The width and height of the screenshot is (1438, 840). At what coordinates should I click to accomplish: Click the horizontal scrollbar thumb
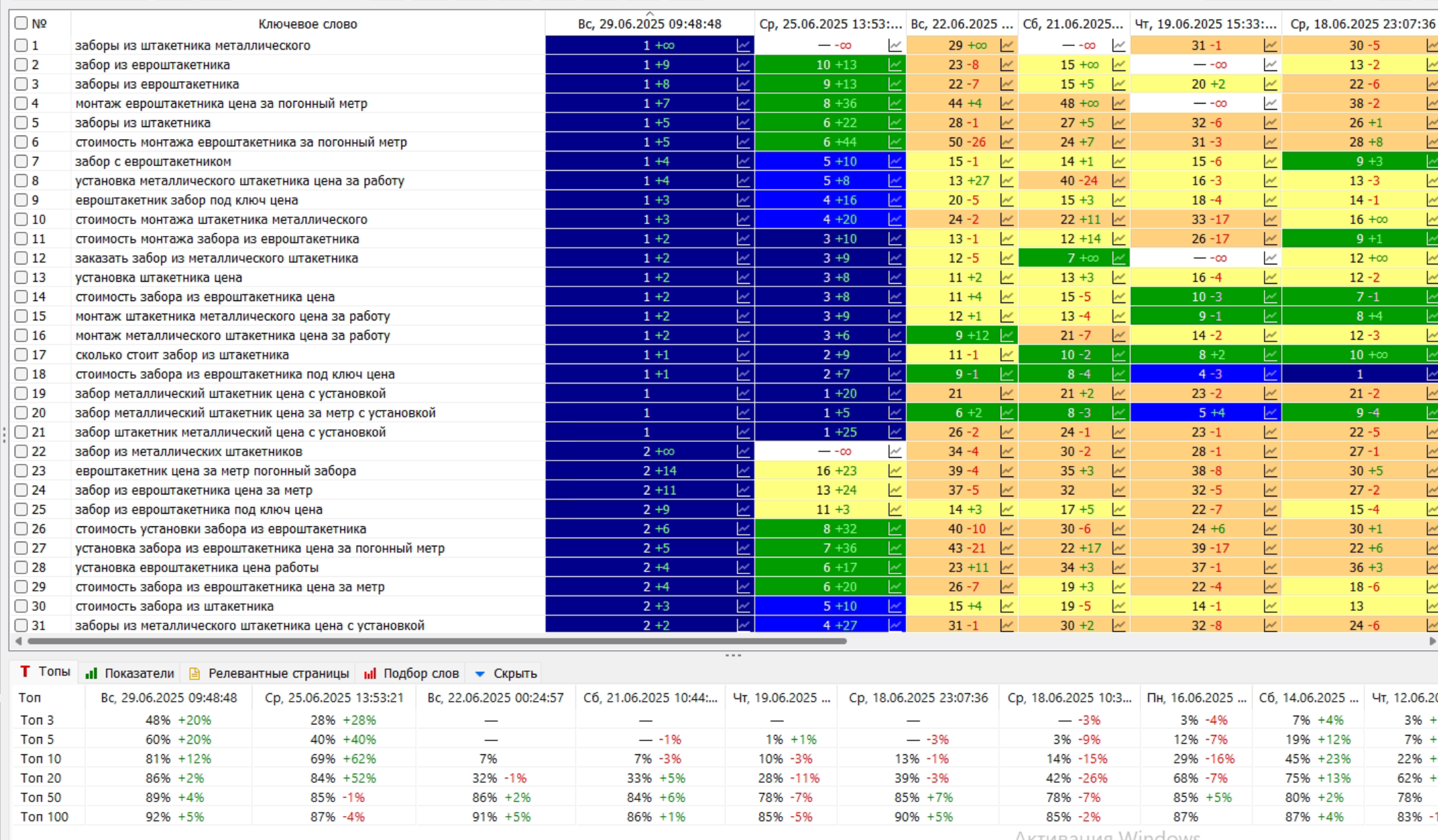[437, 641]
